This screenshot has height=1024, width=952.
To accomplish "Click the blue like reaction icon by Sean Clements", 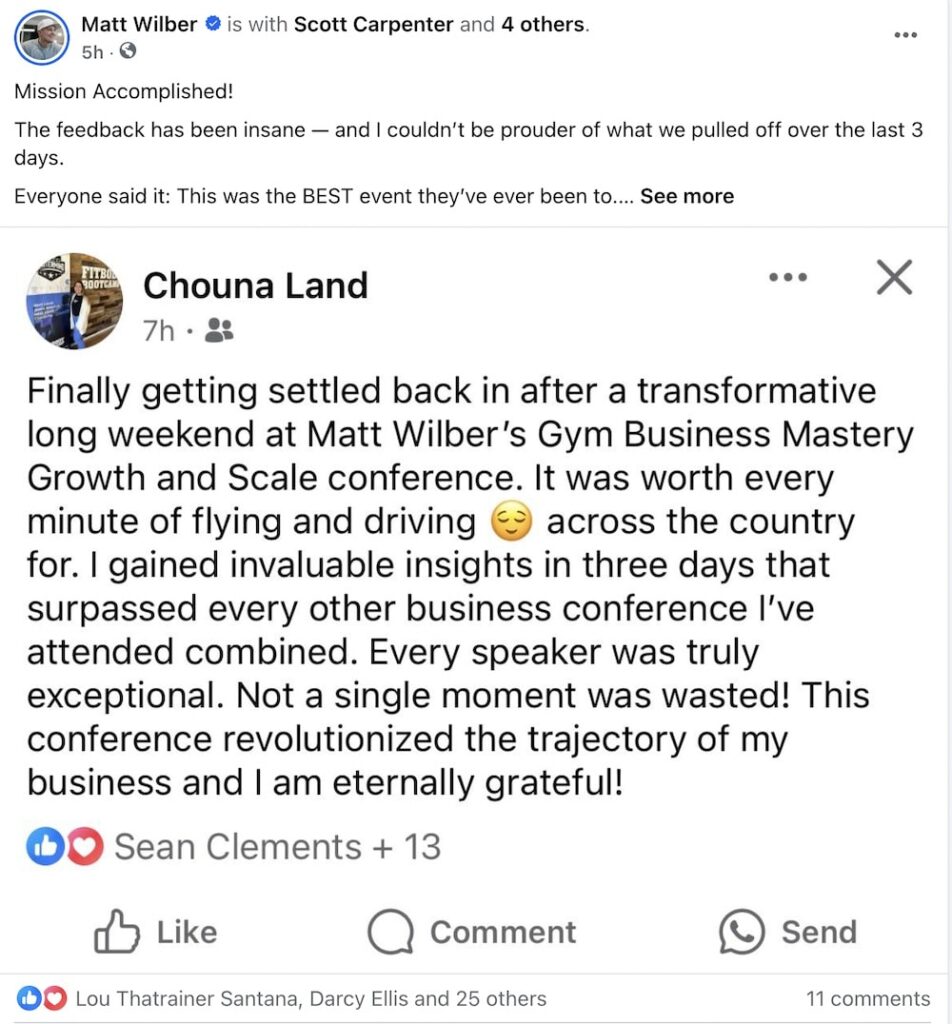I will coord(45,846).
